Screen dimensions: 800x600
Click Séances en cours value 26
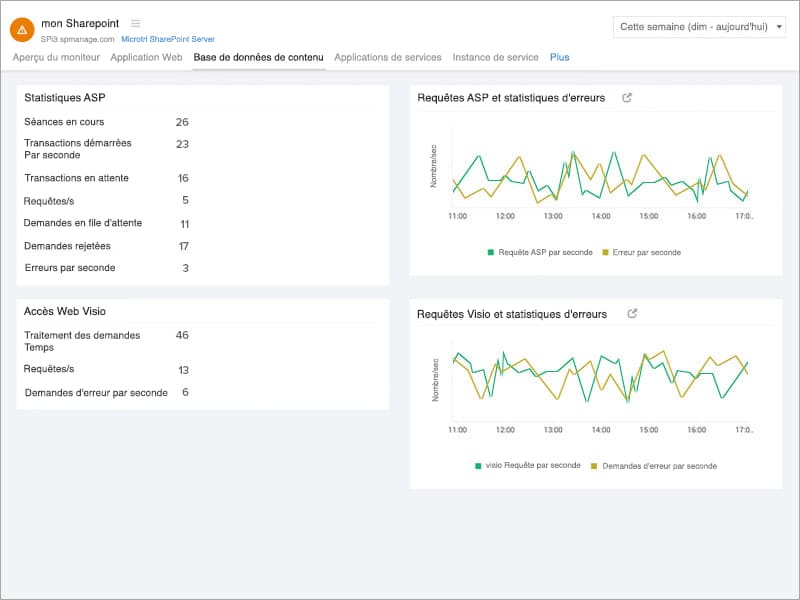pos(181,122)
